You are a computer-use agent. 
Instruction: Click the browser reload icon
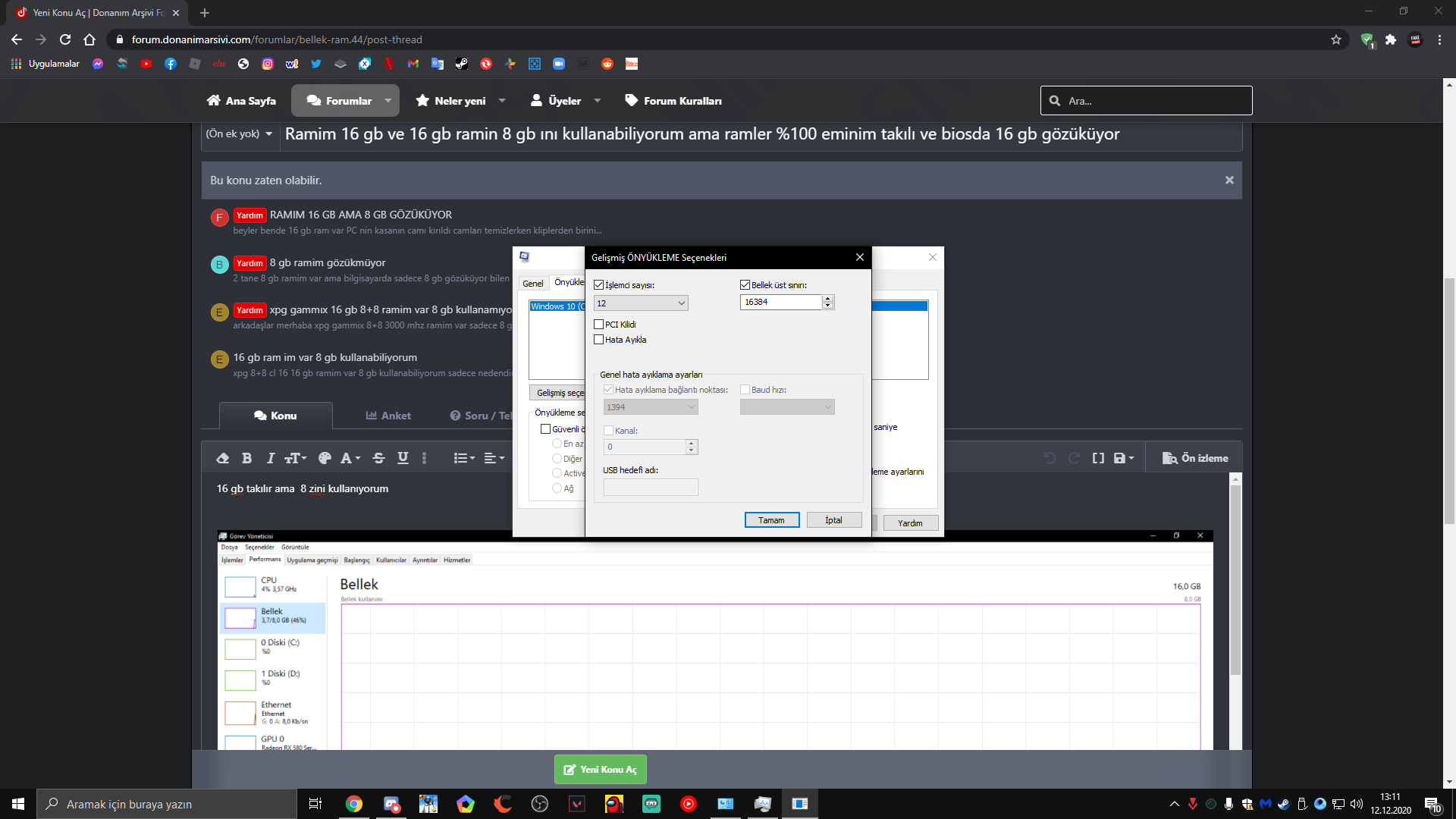coord(65,39)
